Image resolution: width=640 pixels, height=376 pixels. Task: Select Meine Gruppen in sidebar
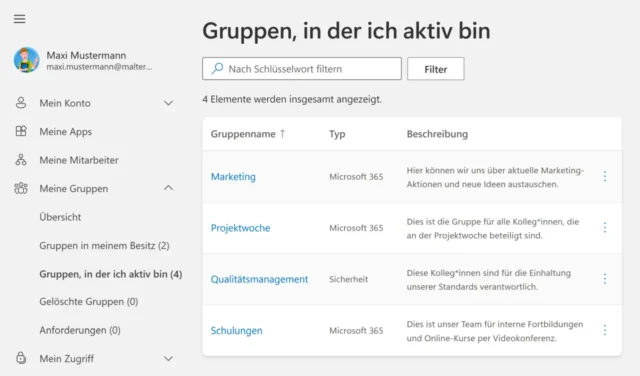click(74, 189)
